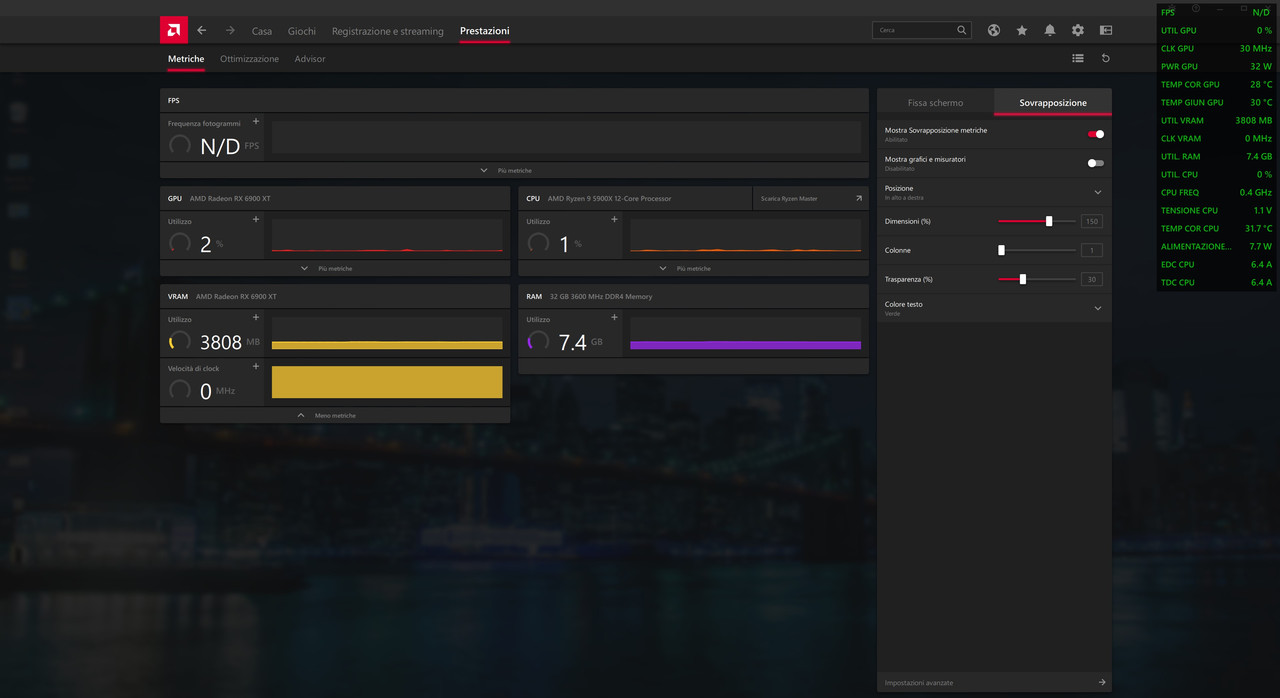Toggle the sidebar panel icon
This screenshot has width=1280, height=698.
point(1106,30)
